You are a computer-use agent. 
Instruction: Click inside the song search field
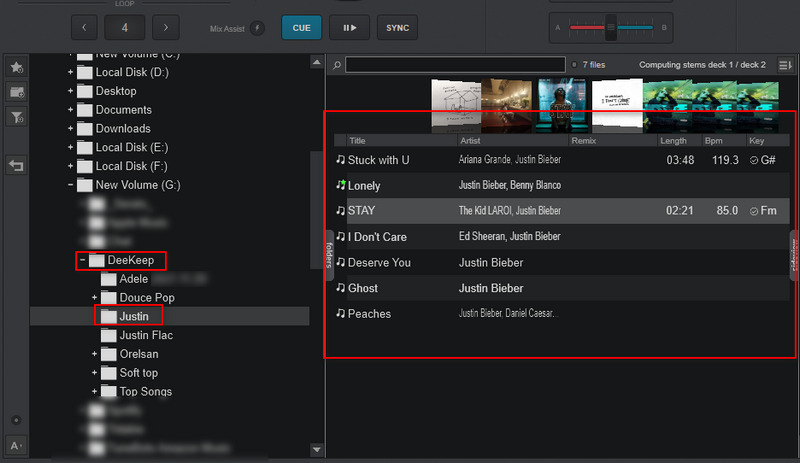455,65
